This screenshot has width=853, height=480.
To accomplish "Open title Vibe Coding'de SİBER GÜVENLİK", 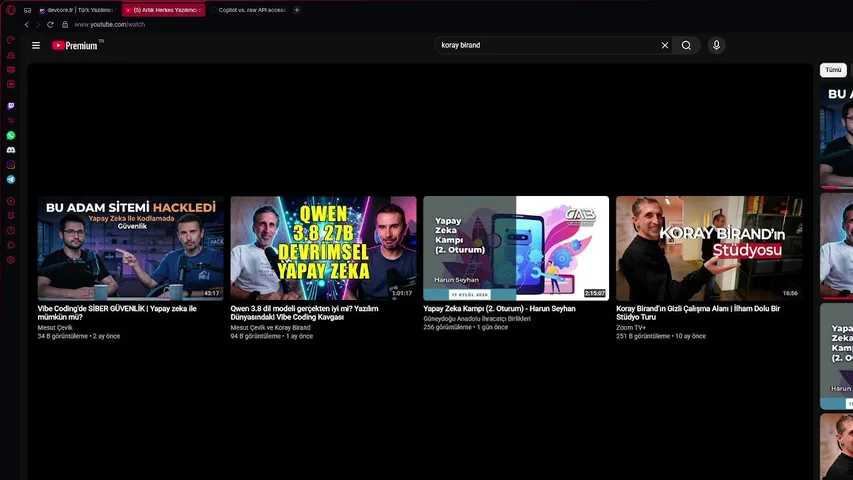I will point(117,312).
